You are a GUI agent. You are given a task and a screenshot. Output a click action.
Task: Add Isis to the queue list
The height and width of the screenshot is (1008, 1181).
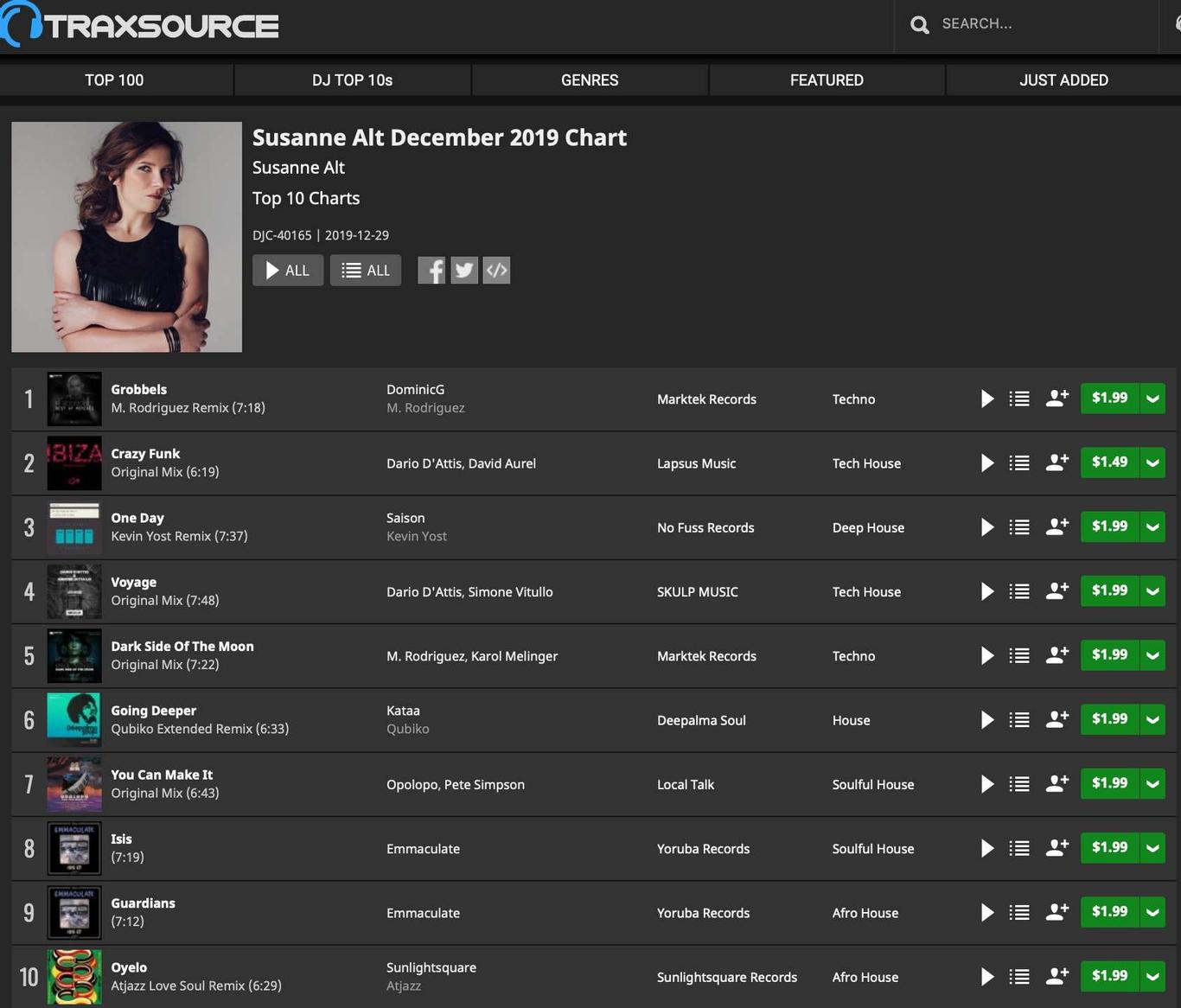click(1019, 848)
